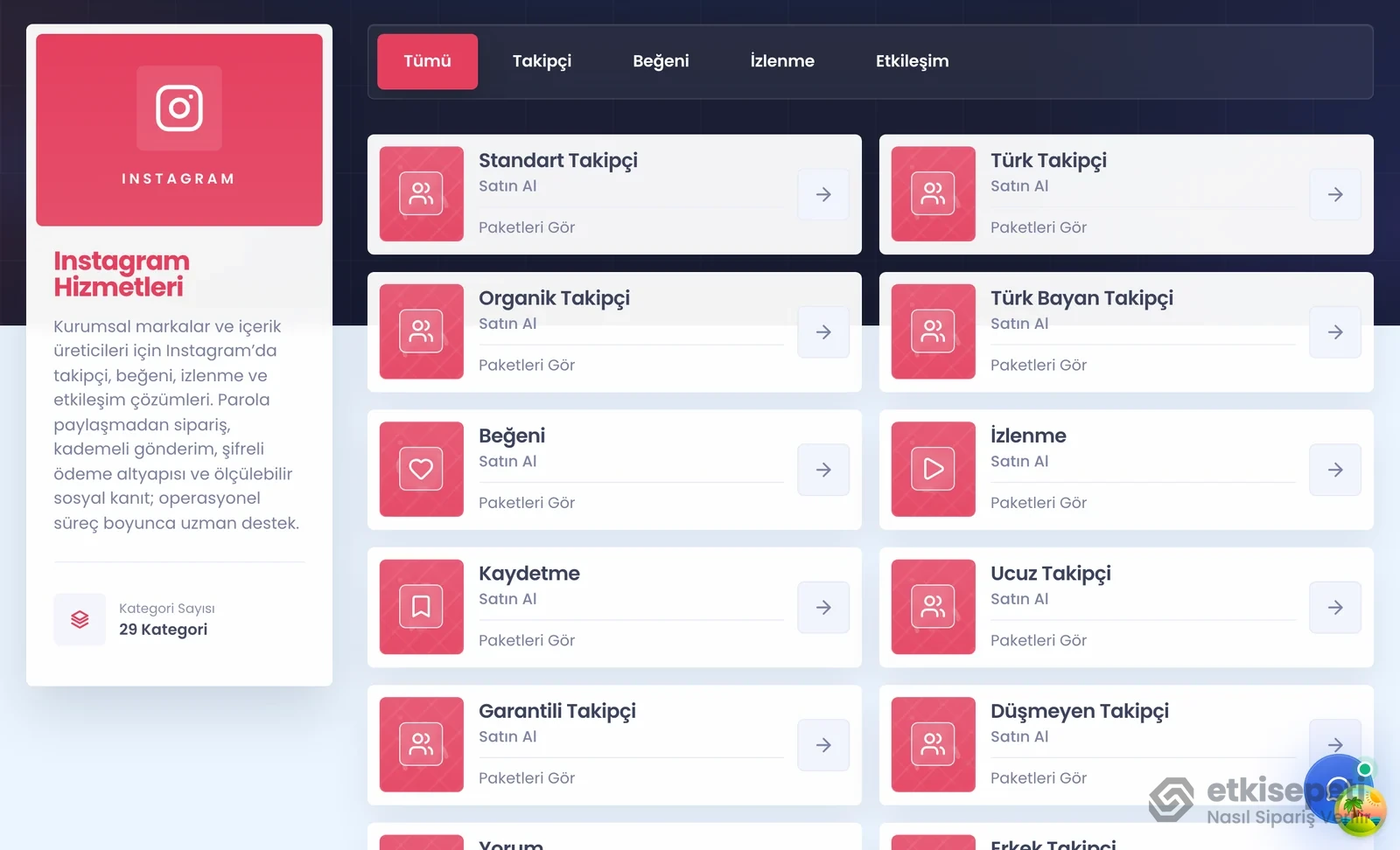Image resolution: width=1400 pixels, height=850 pixels.
Task: Click the Beğeni heart icon
Action: pyautogui.click(x=421, y=470)
